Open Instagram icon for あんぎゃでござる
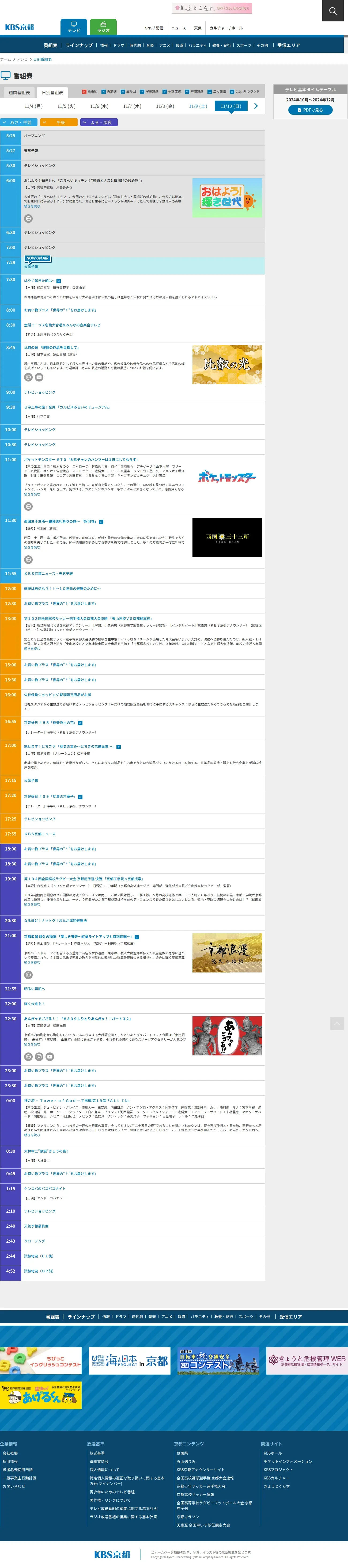This screenshot has height=1568, width=348. (x=39, y=1057)
